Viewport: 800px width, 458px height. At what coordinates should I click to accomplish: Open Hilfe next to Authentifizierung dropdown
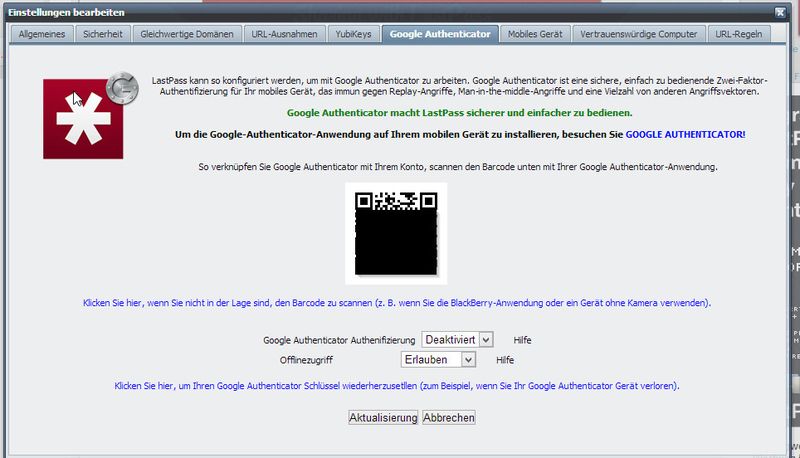(x=522, y=340)
